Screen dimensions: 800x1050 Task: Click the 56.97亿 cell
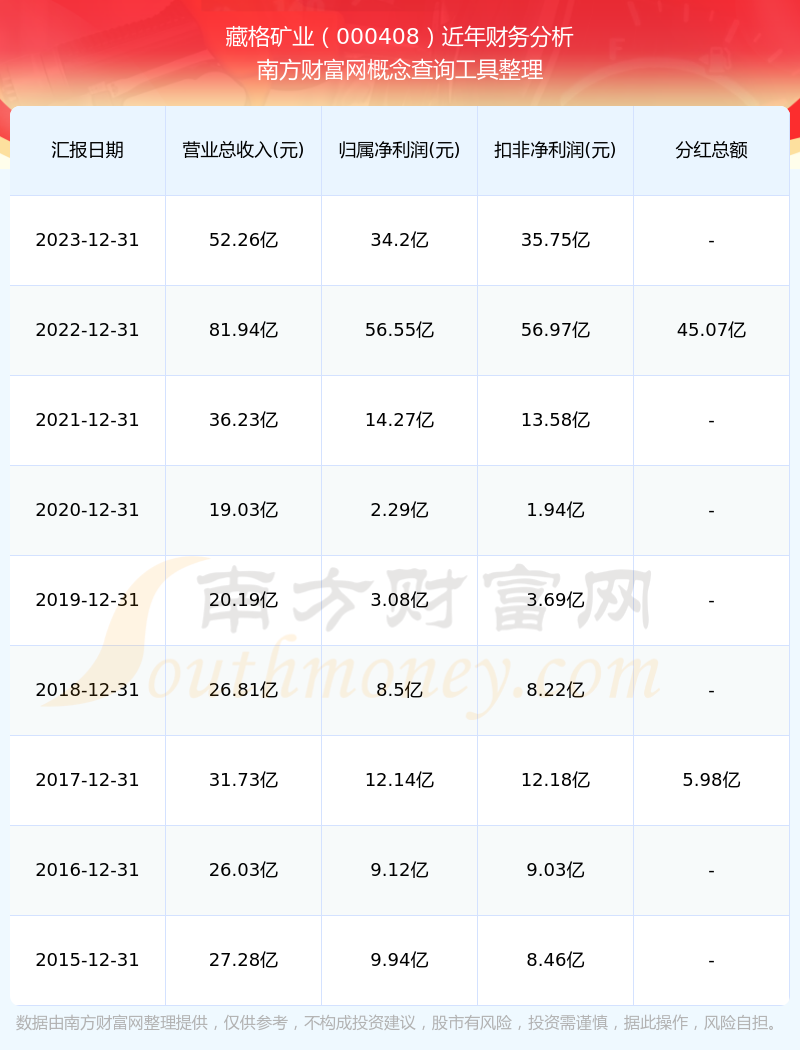556,330
